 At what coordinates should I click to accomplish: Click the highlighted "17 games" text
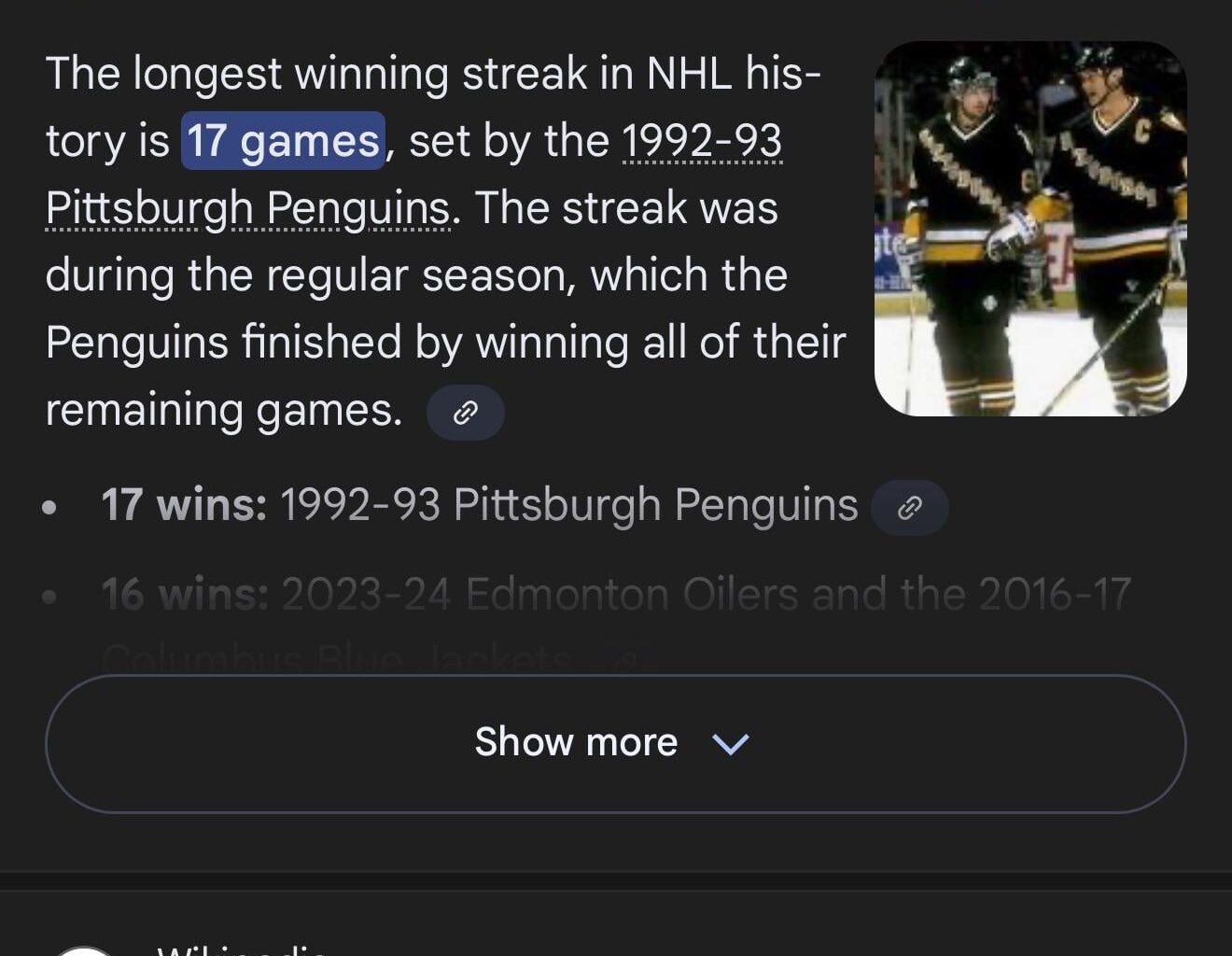click(x=283, y=141)
